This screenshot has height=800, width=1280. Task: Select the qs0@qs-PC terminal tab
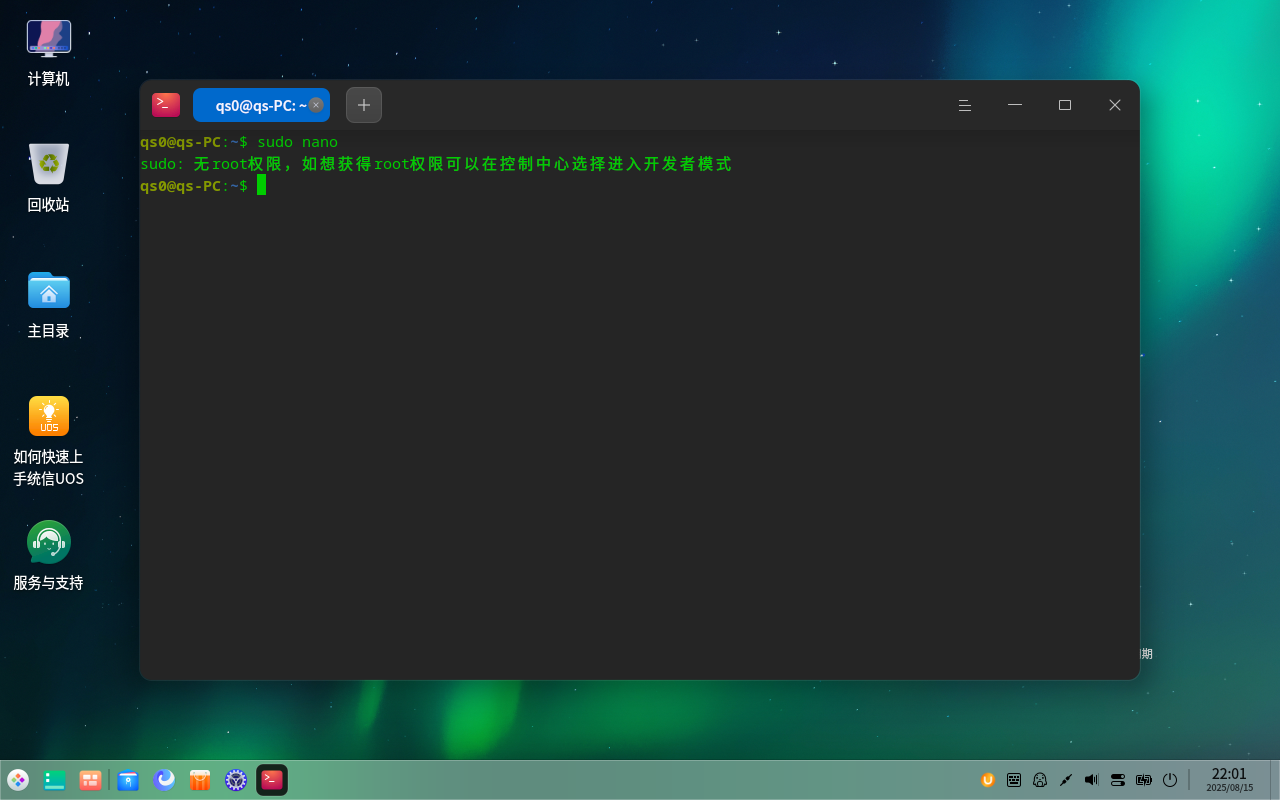click(255, 105)
